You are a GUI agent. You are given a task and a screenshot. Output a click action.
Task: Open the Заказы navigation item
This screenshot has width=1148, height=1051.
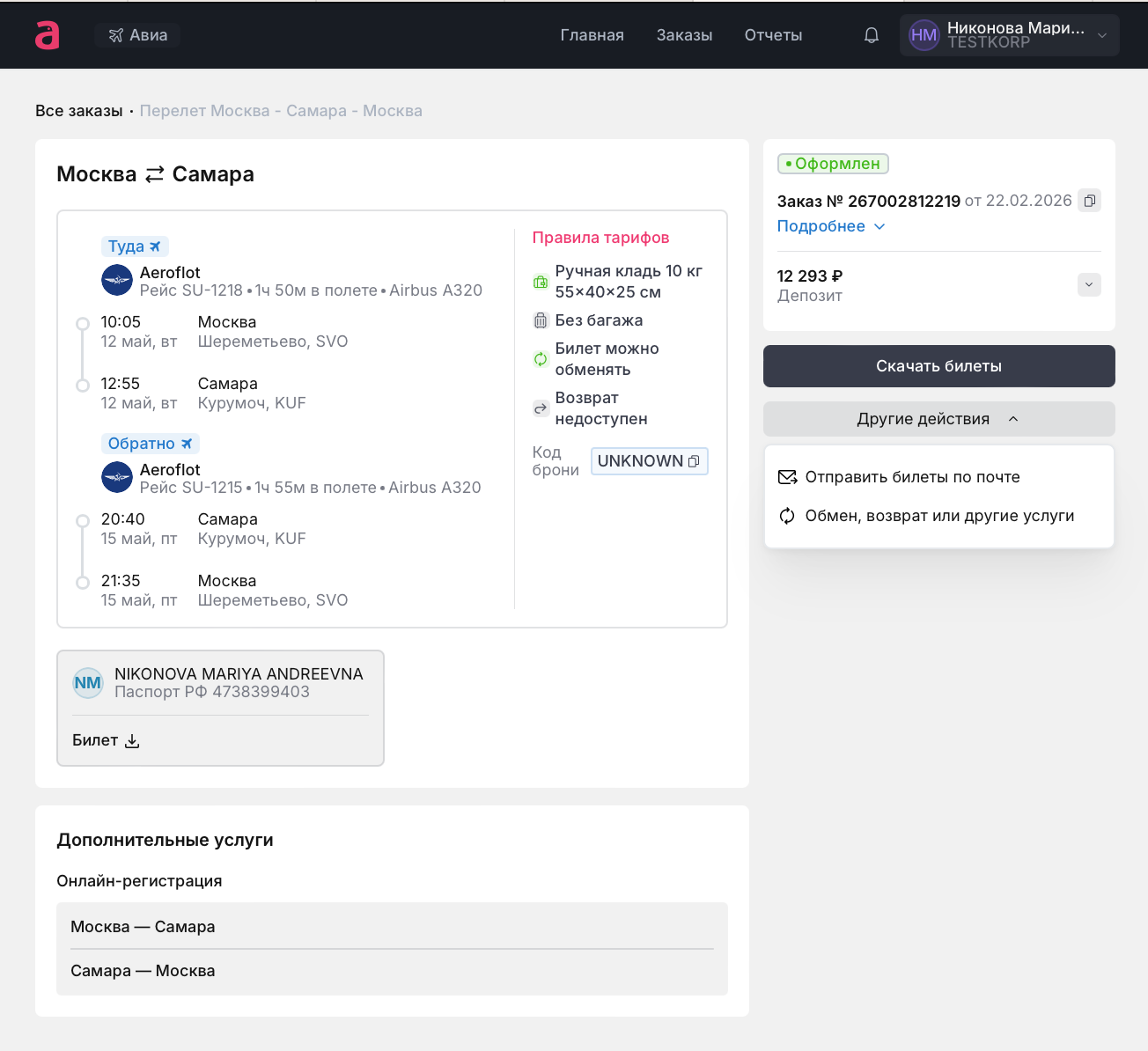pos(684,35)
